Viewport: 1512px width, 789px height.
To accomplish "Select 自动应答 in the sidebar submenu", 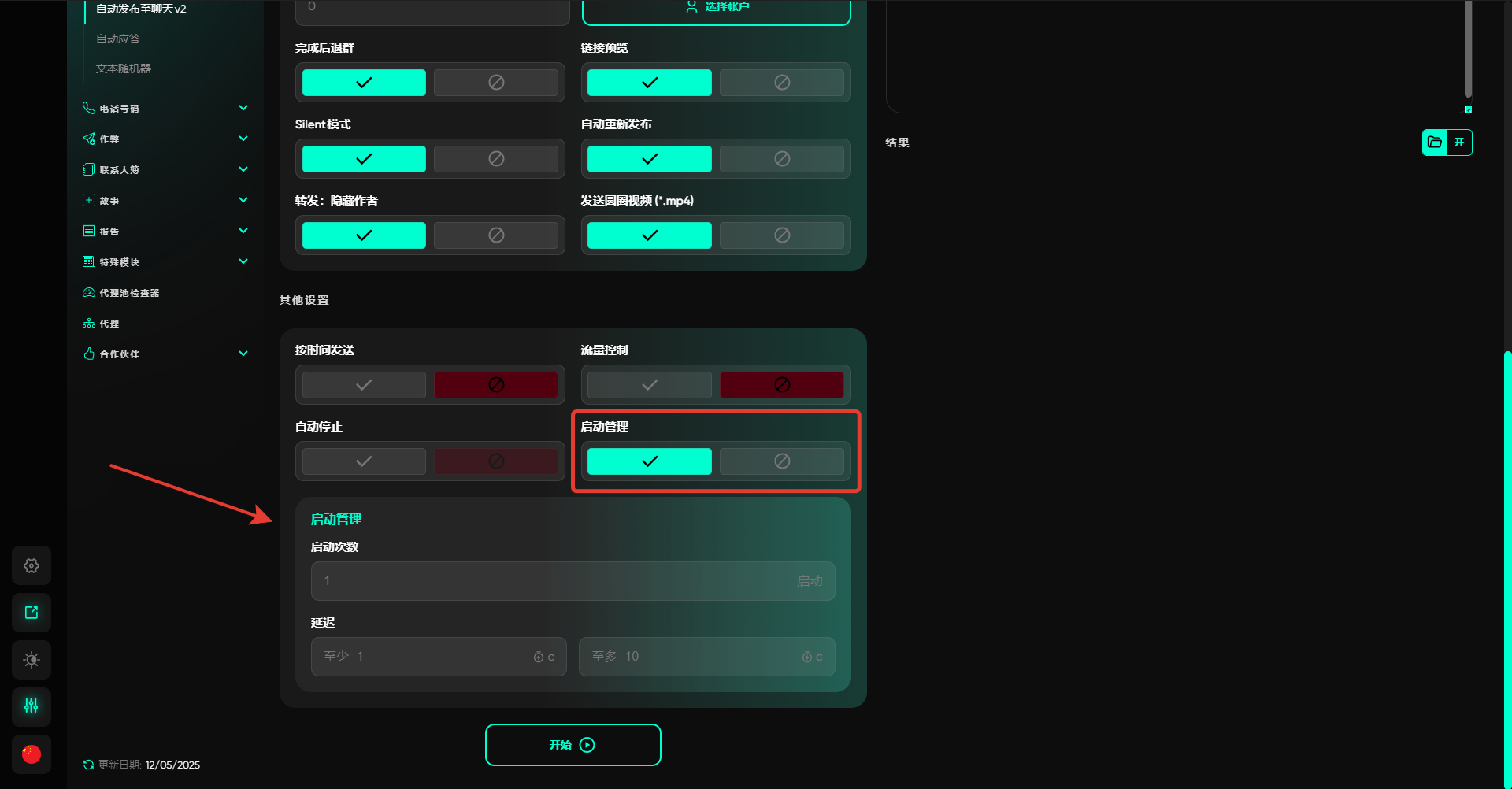I will click(118, 39).
